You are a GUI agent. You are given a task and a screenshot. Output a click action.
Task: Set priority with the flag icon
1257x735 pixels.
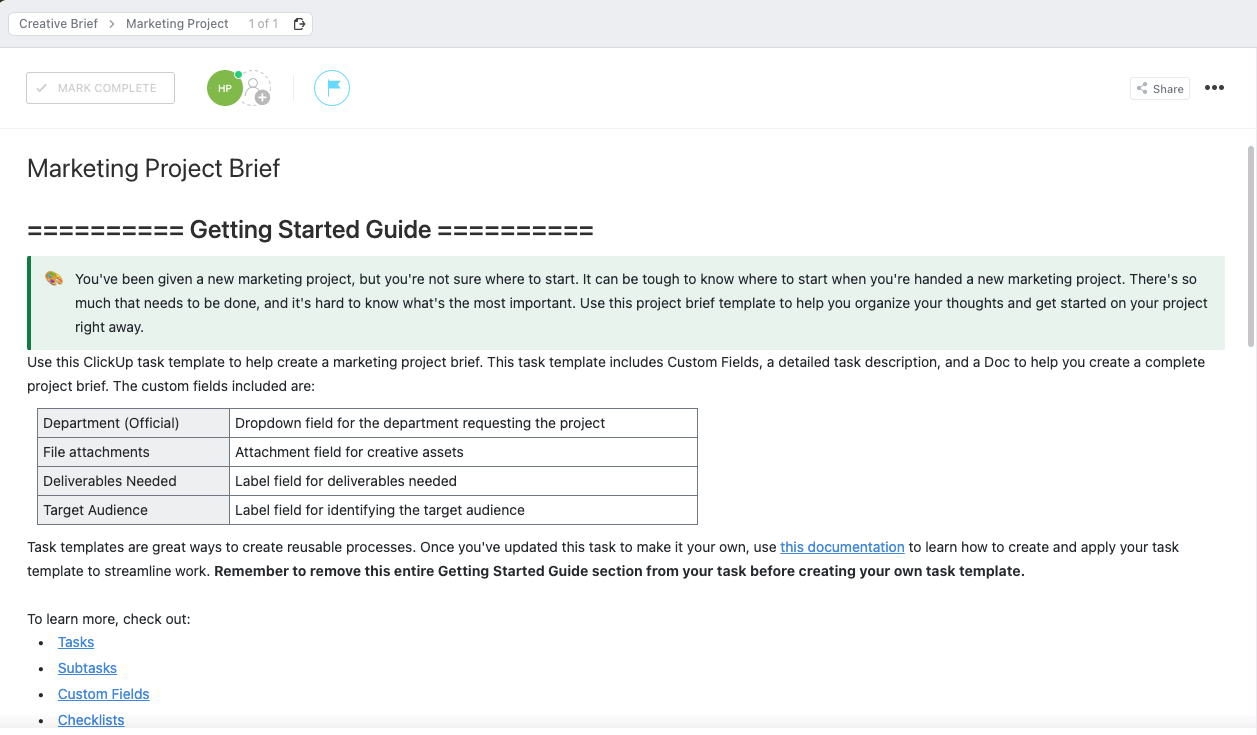[x=332, y=88]
